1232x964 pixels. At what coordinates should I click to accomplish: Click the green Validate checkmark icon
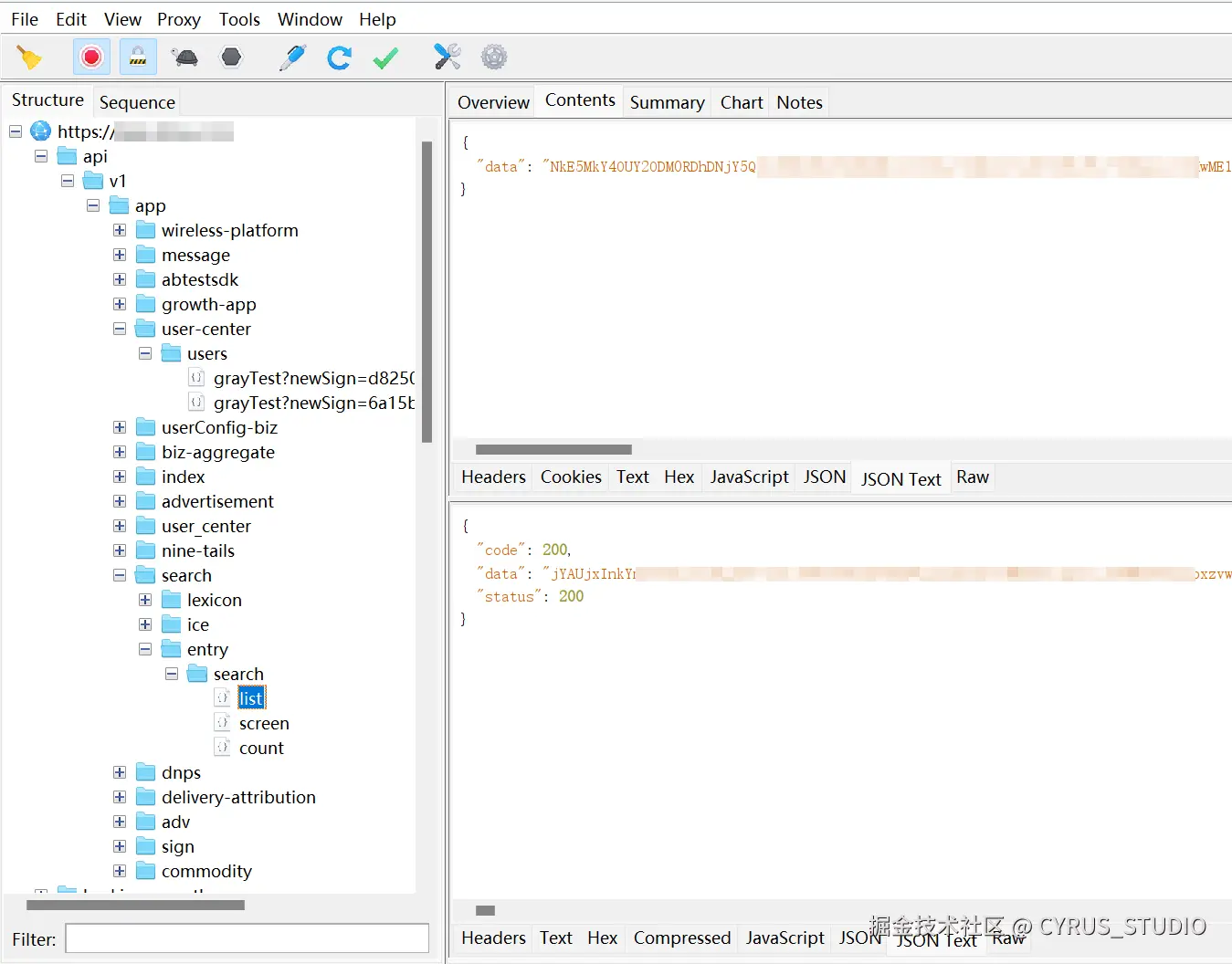(x=385, y=58)
